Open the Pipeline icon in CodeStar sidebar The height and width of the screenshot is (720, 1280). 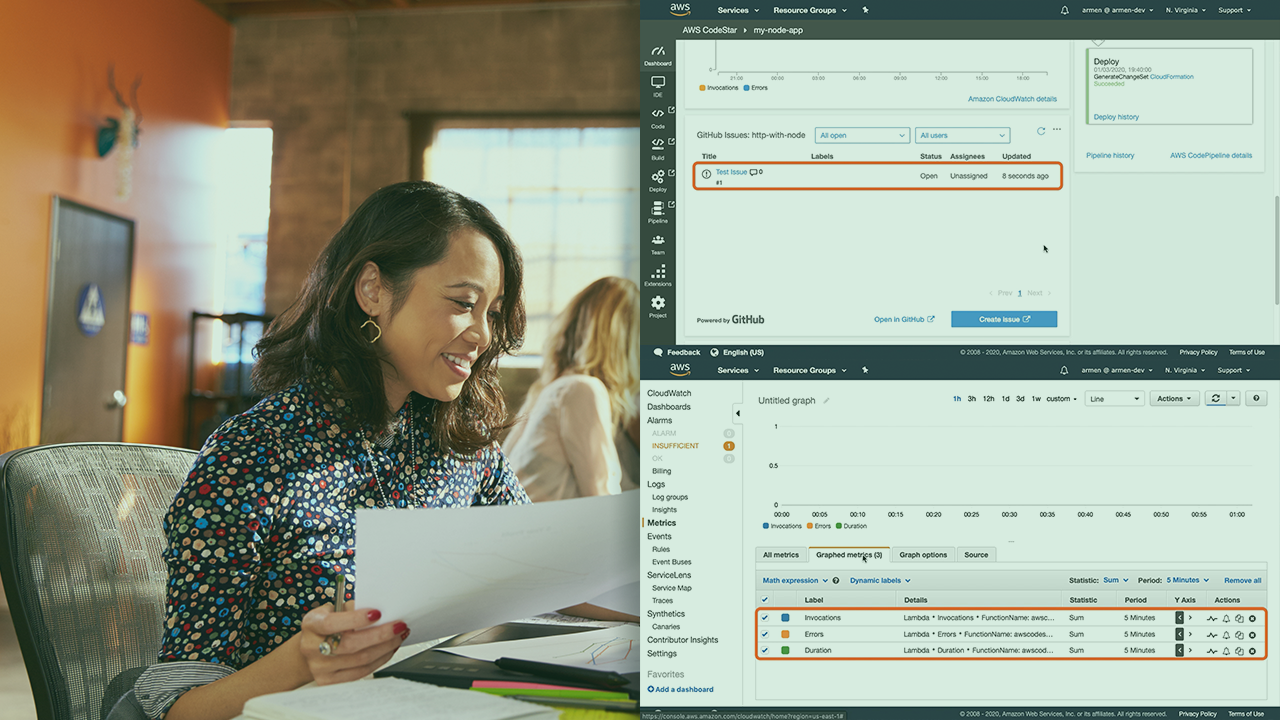(657, 211)
